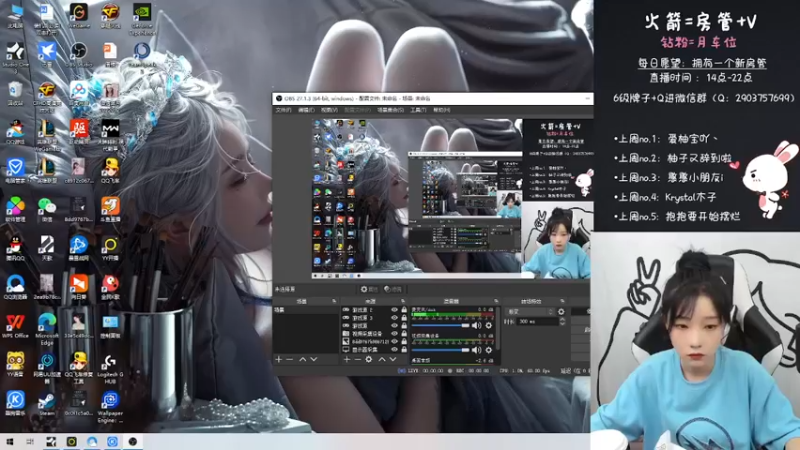Open the Studio One 3 desktop shortcut

point(15,58)
